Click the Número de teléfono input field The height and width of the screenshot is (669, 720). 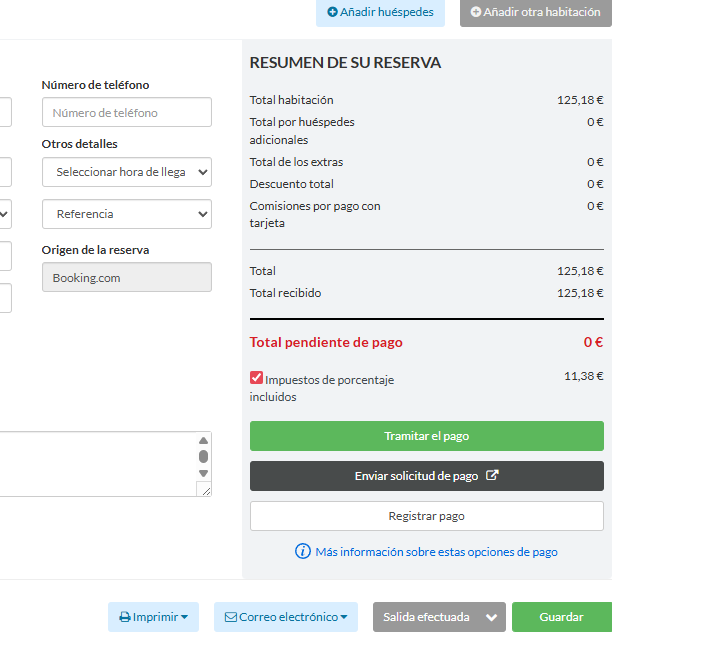[x=127, y=113]
